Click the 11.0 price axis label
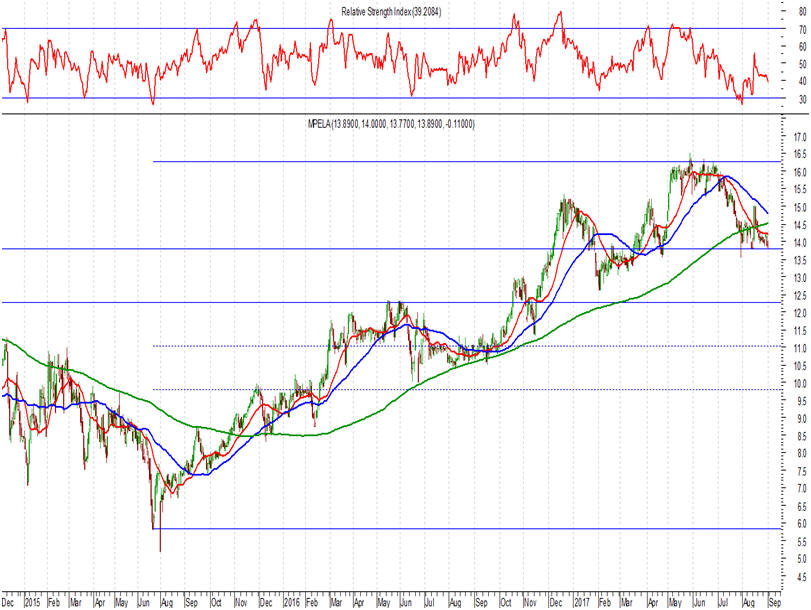This screenshot has width=811, height=610. [x=800, y=348]
